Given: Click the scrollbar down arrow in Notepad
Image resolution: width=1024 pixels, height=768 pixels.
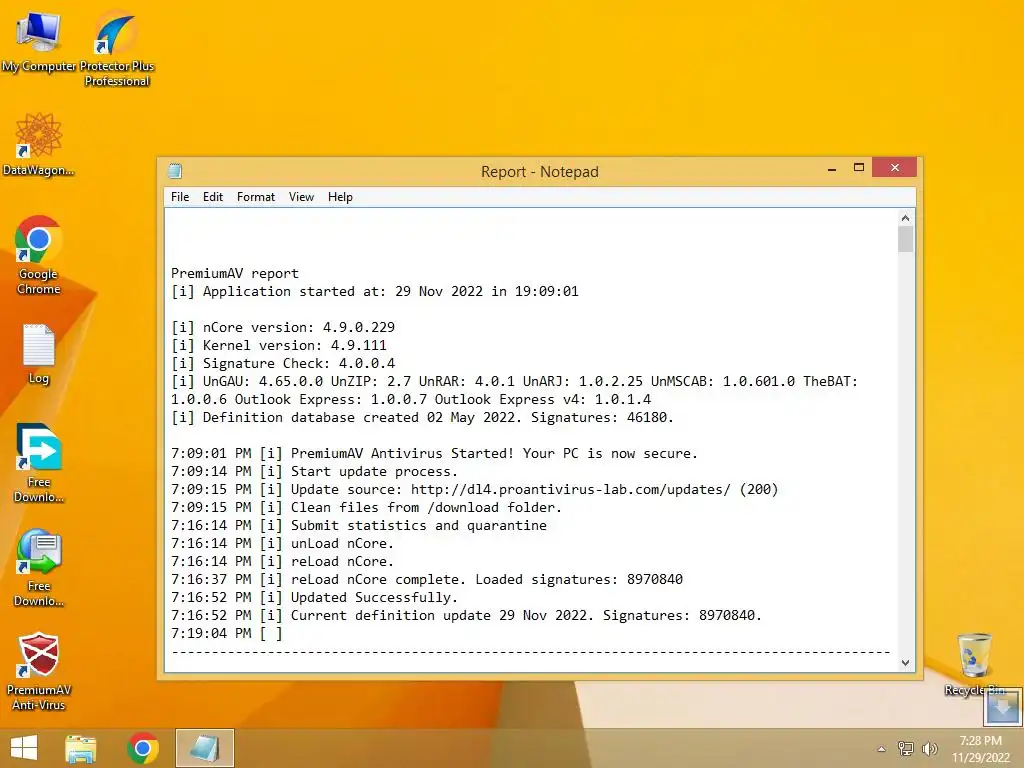Looking at the screenshot, I should [x=905, y=662].
